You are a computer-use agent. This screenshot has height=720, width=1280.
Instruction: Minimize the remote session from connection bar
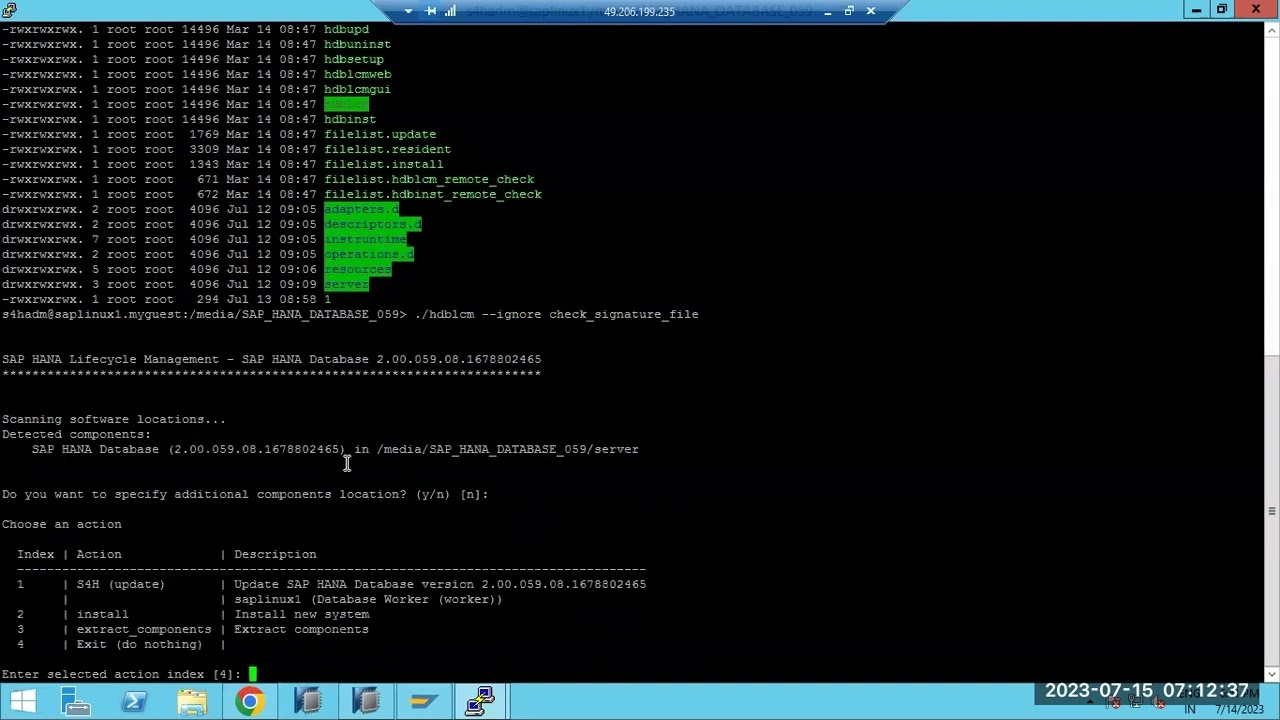[x=828, y=11]
